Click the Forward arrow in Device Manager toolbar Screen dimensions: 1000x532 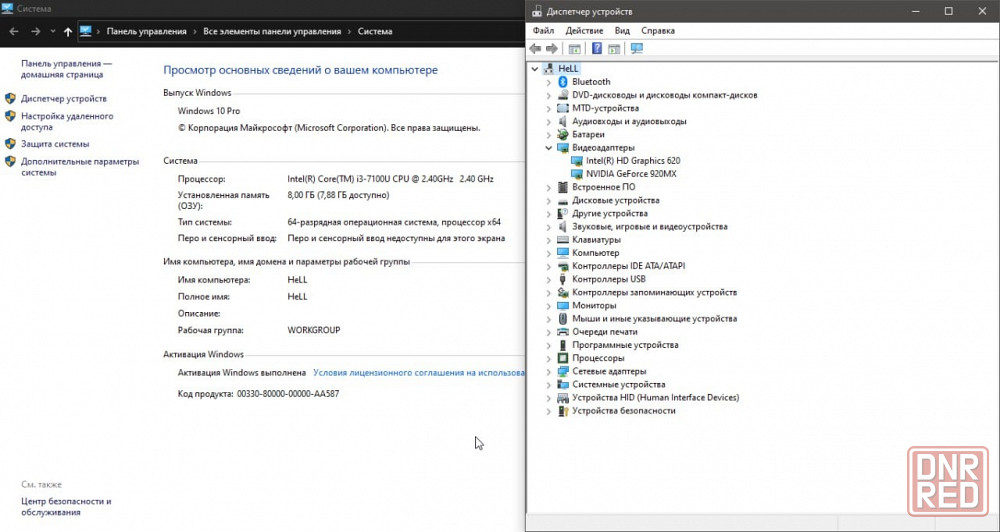[x=552, y=48]
